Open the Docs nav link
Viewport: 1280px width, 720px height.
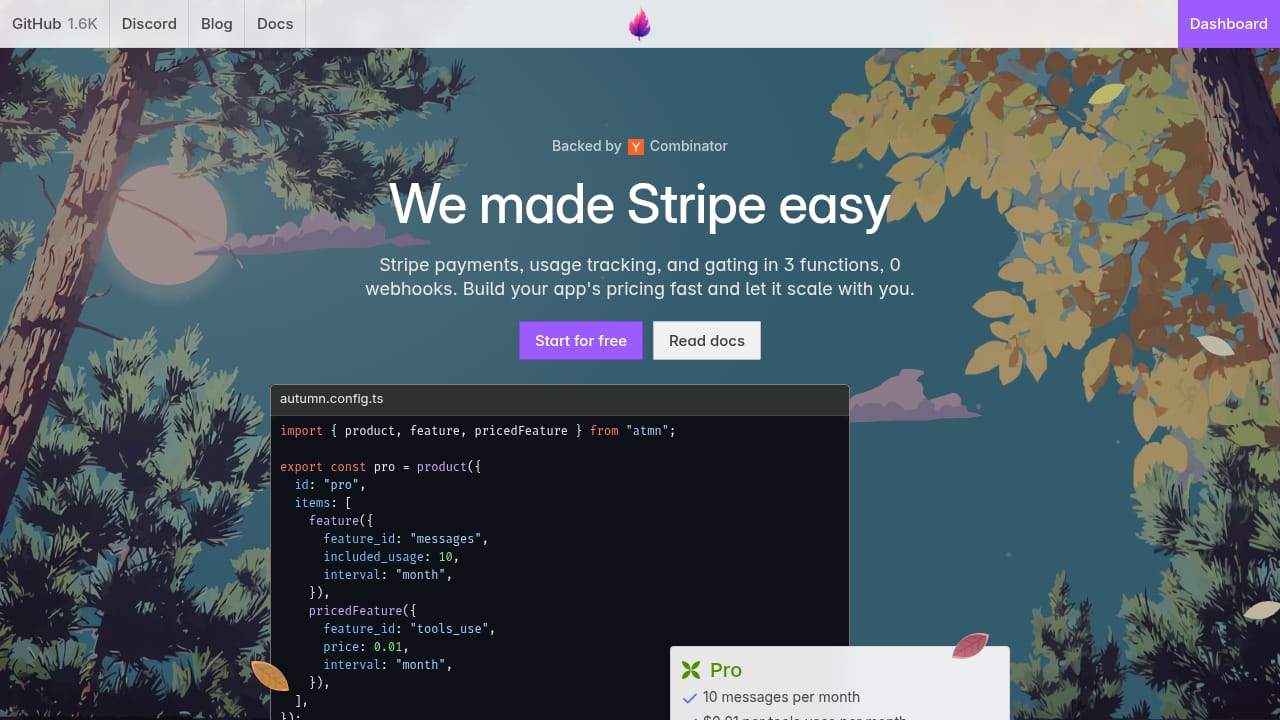pos(275,24)
